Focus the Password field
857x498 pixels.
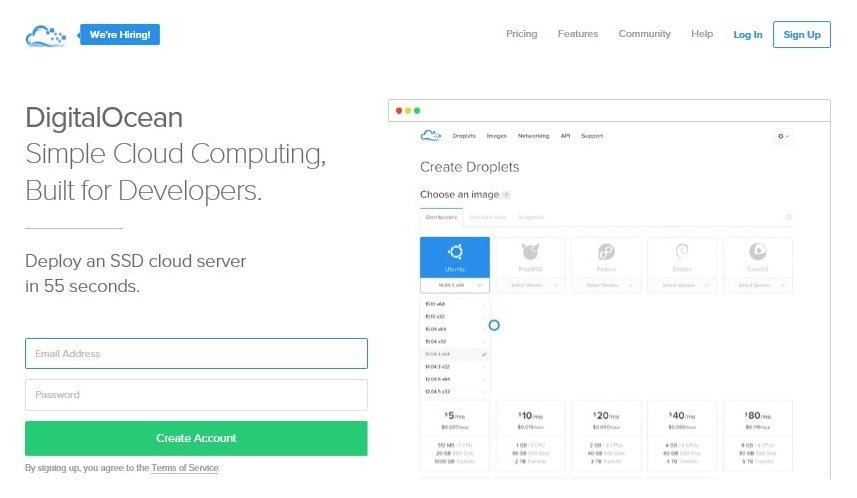[x=196, y=395]
